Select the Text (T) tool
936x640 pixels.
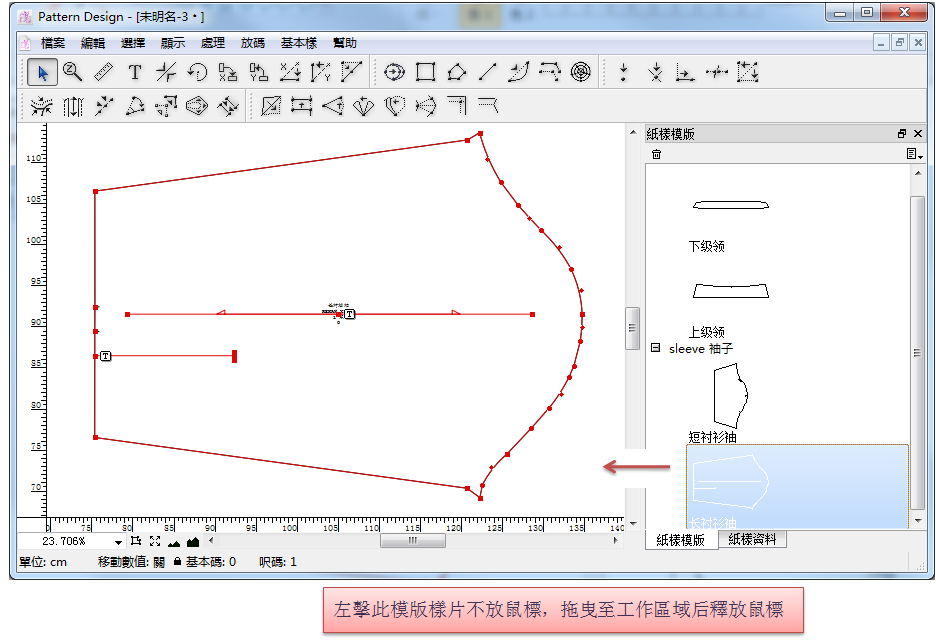(x=135, y=72)
